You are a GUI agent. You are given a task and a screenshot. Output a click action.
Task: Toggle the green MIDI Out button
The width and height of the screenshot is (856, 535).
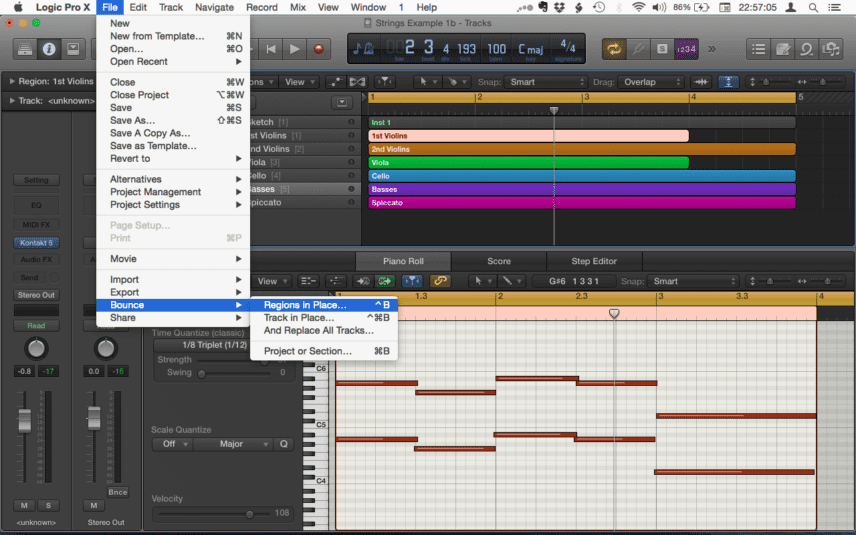[x=385, y=281]
